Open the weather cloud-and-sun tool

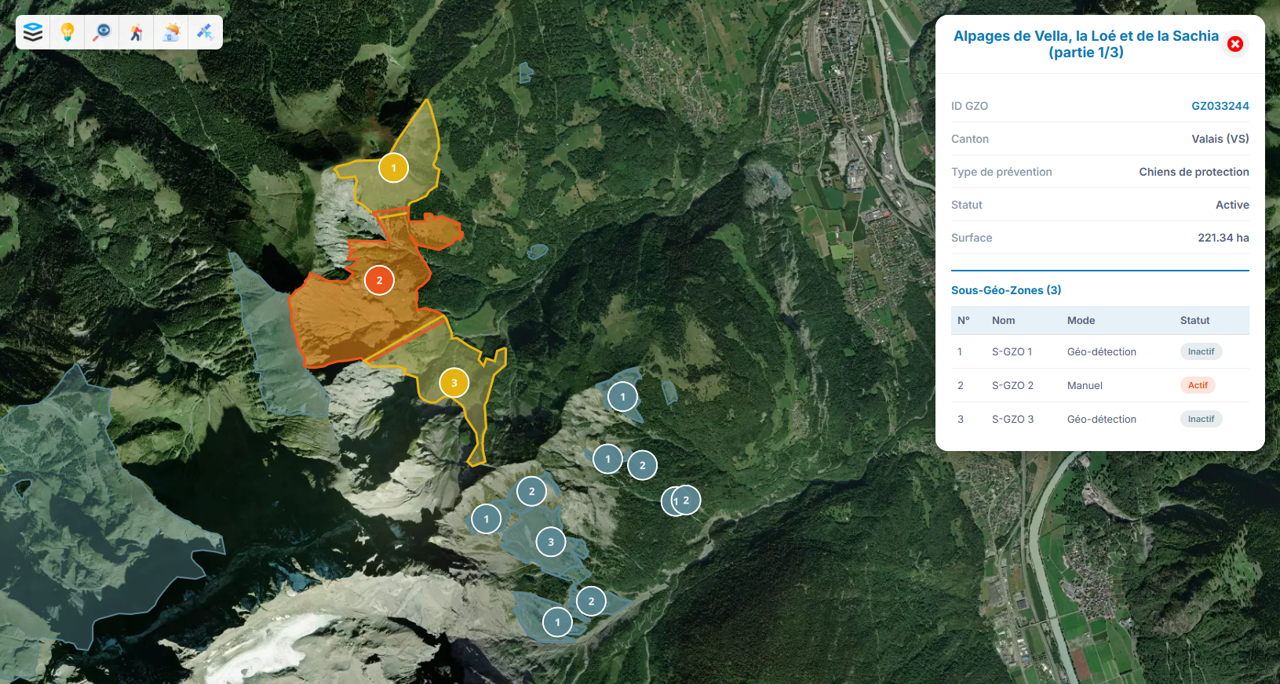pyautogui.click(x=171, y=32)
